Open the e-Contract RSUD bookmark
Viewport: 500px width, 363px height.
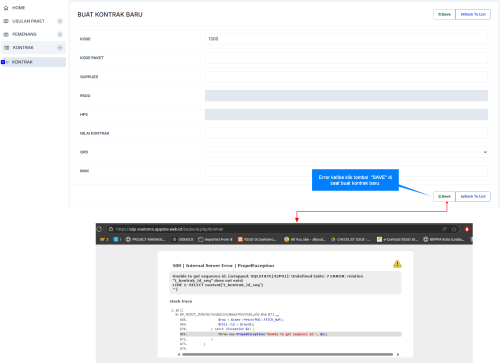coord(397,239)
